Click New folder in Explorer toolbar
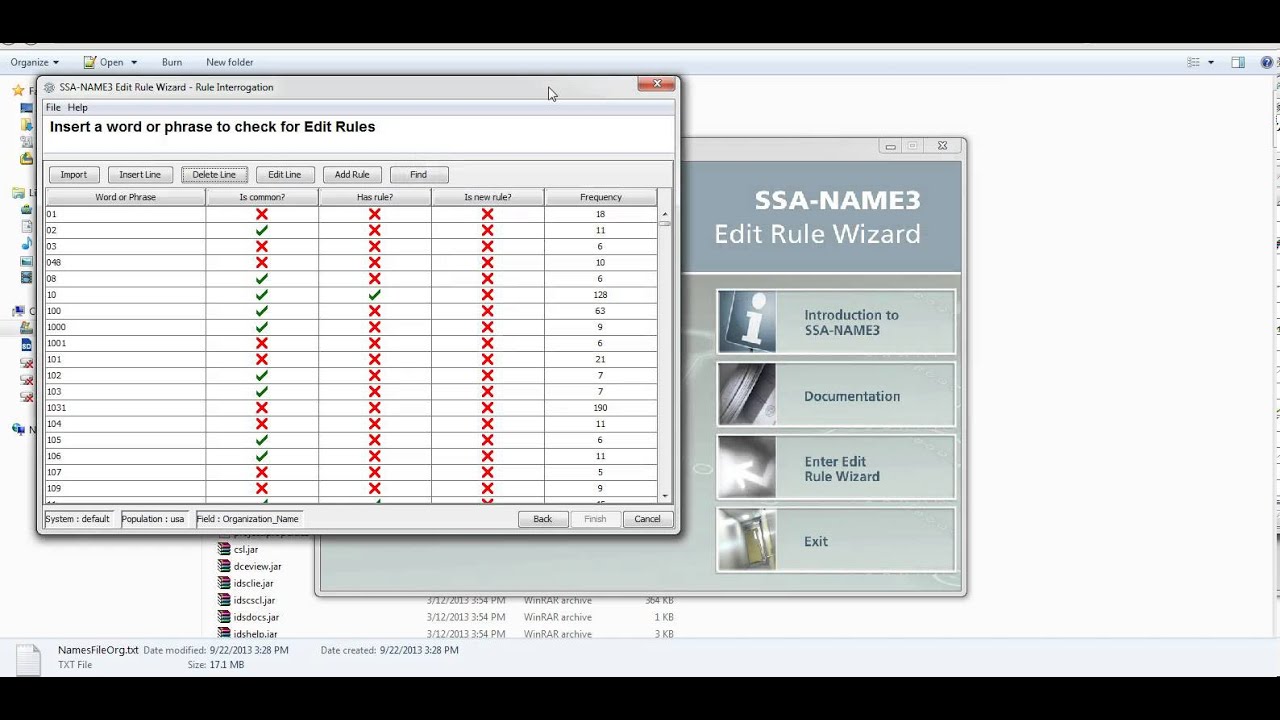This screenshot has width=1280, height=720. 229,62
